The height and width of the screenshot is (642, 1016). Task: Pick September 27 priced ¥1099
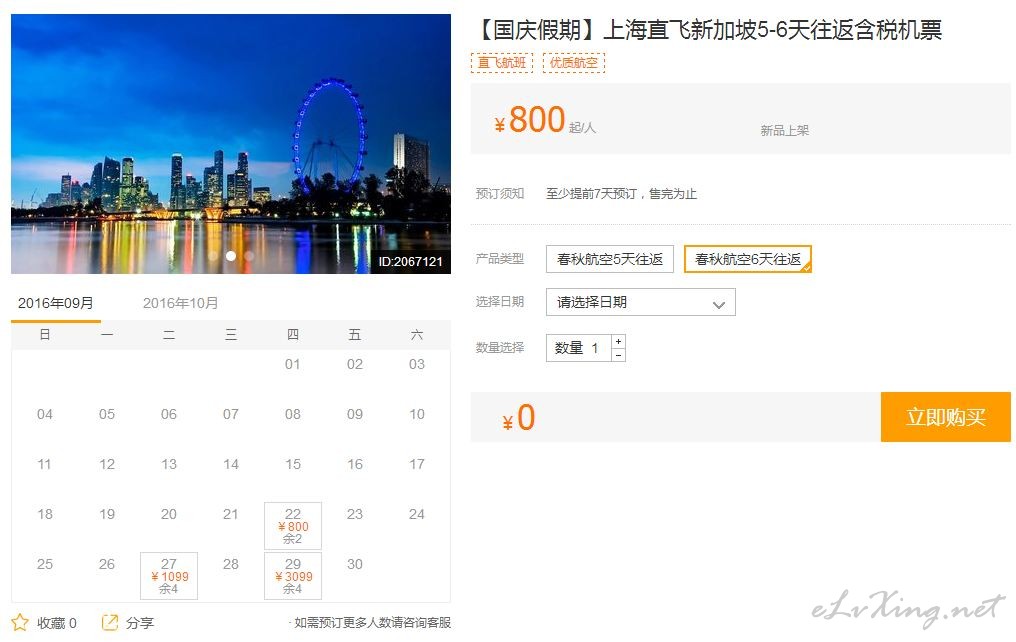[169, 575]
